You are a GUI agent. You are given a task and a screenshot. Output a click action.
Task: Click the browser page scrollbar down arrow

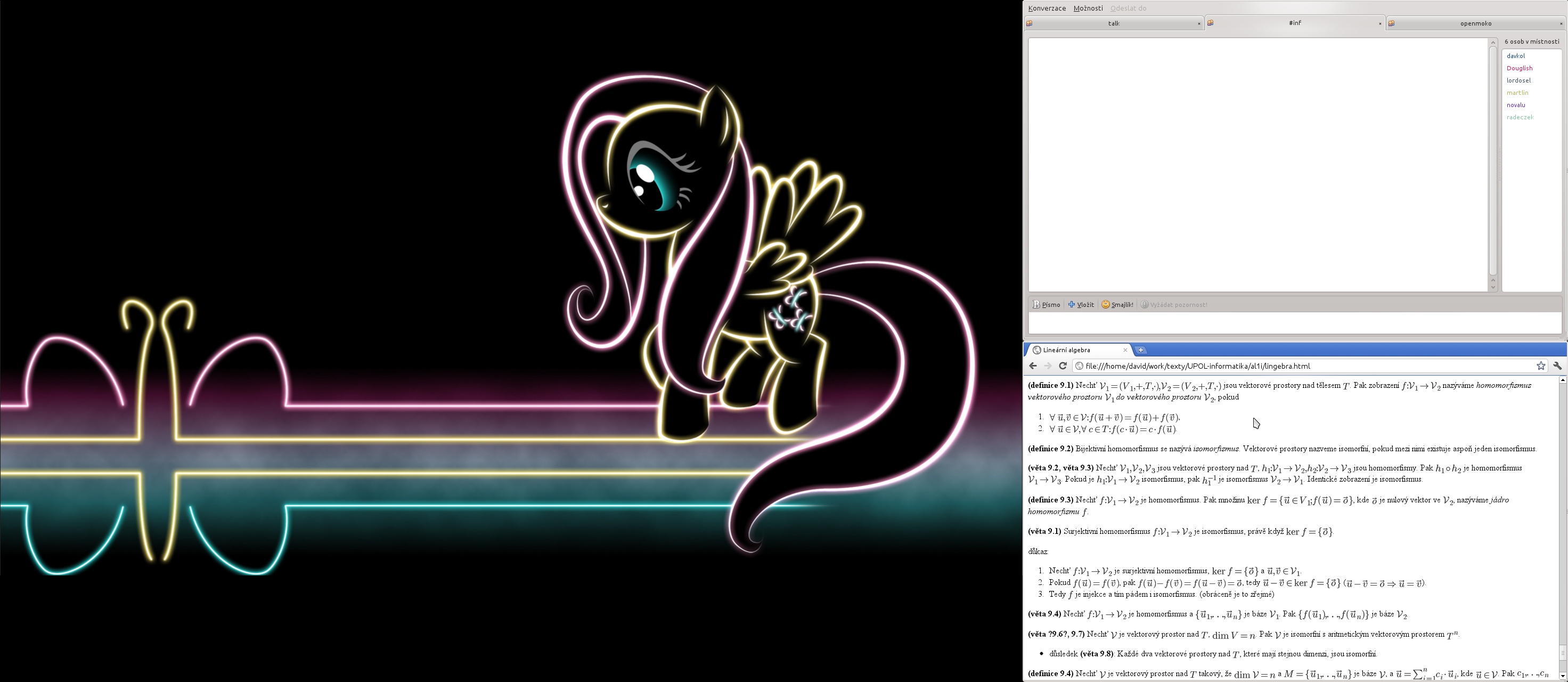[1563, 676]
